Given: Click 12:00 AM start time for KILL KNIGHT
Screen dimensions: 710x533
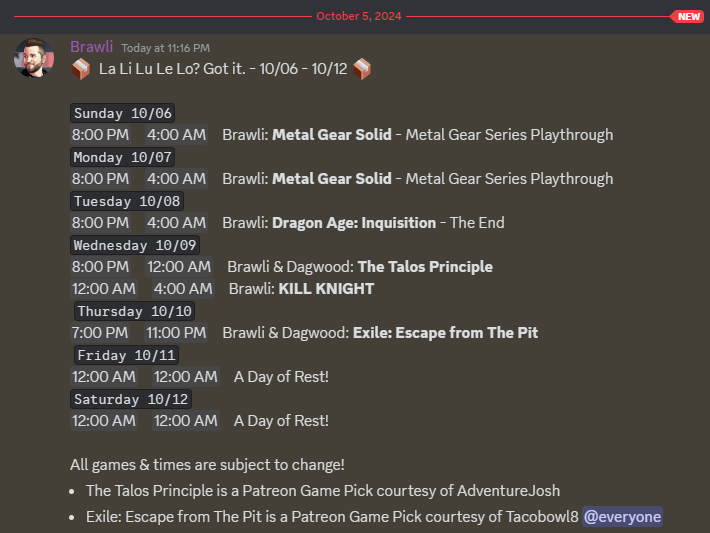Looking at the screenshot, I should pos(104,289).
